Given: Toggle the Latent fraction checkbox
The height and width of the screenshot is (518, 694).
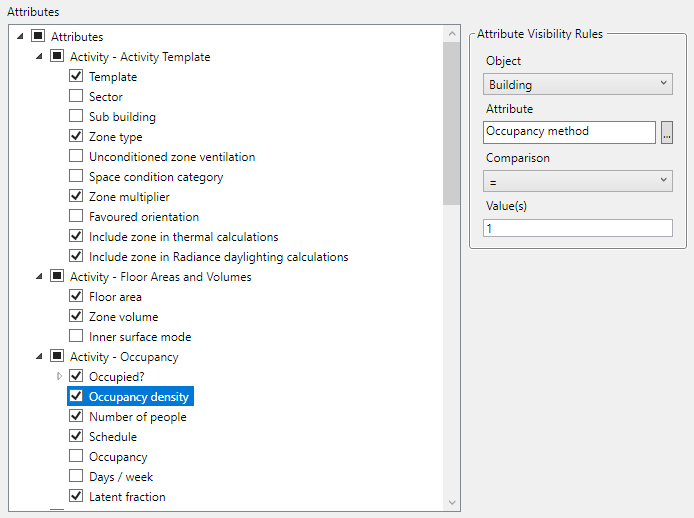Looking at the screenshot, I should pos(76,497).
